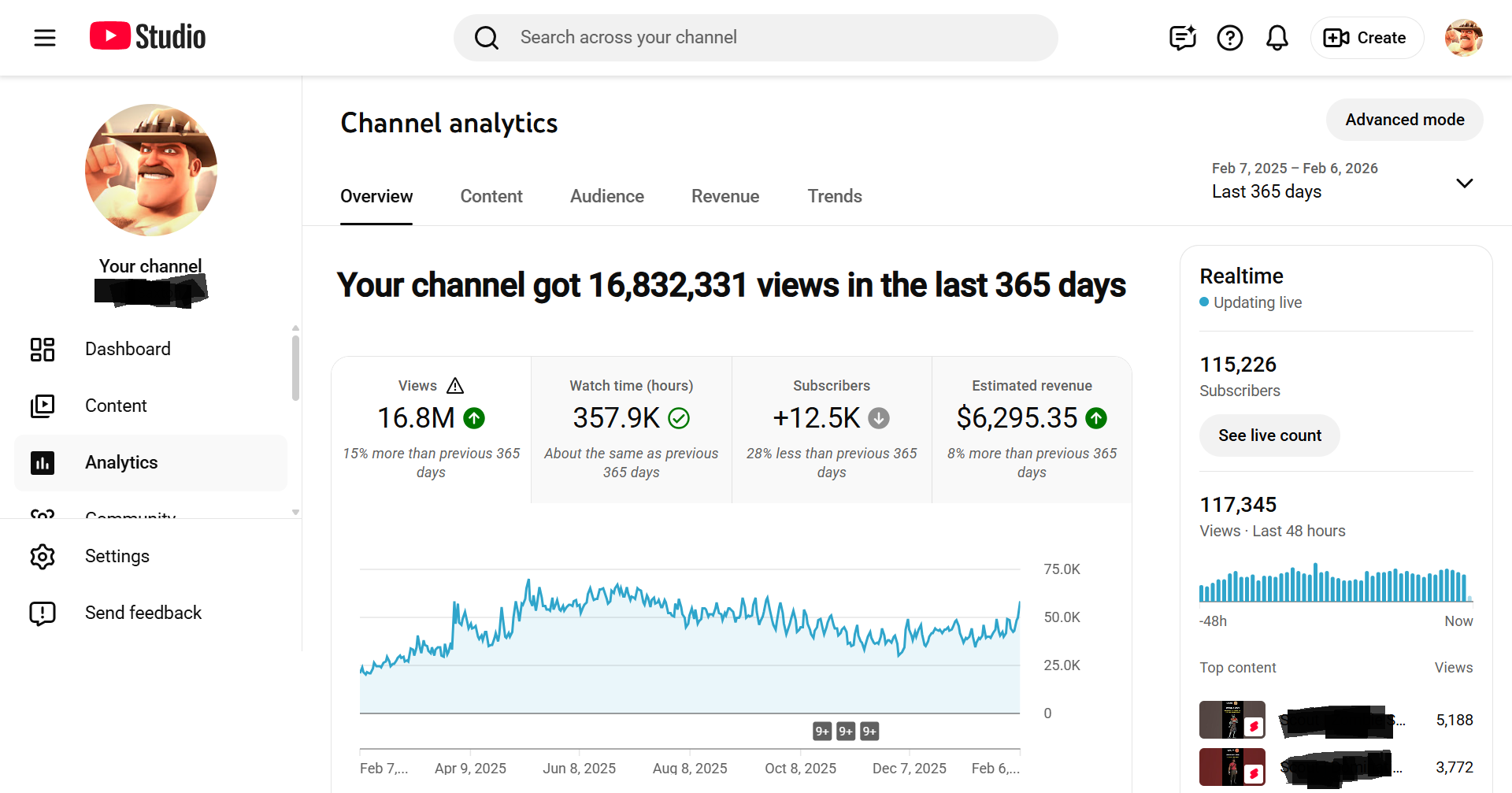This screenshot has height=793, width=1512.
Task: Open account avatar in top right
Action: click(x=1463, y=38)
